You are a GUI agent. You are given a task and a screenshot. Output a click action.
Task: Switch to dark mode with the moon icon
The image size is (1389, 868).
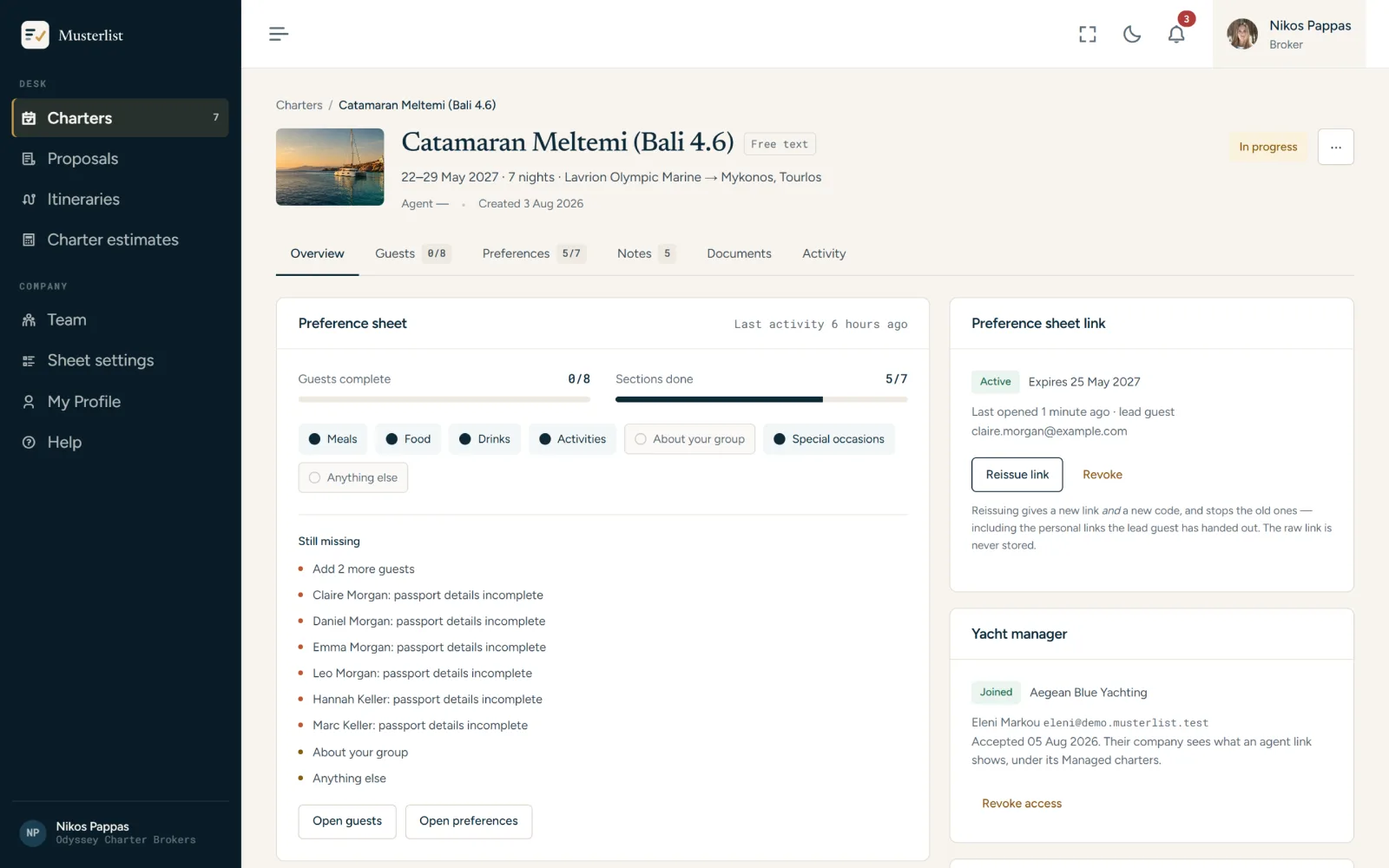pyautogui.click(x=1132, y=34)
